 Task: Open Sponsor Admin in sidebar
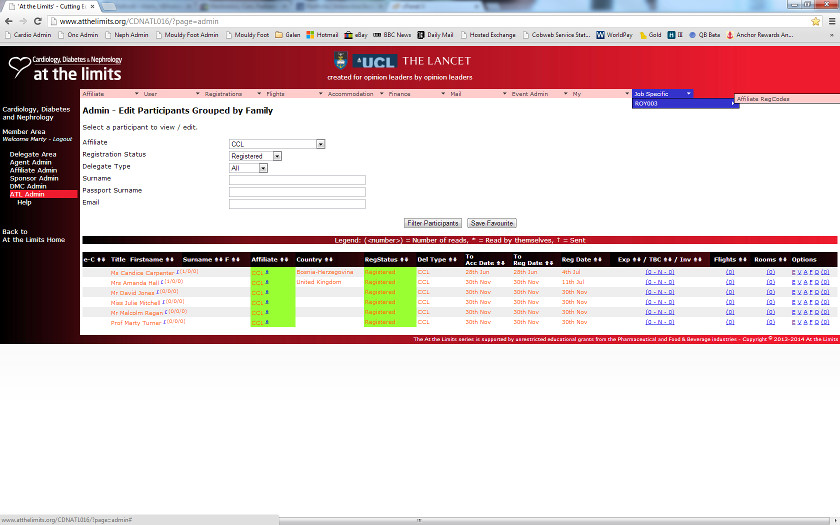pos(34,178)
